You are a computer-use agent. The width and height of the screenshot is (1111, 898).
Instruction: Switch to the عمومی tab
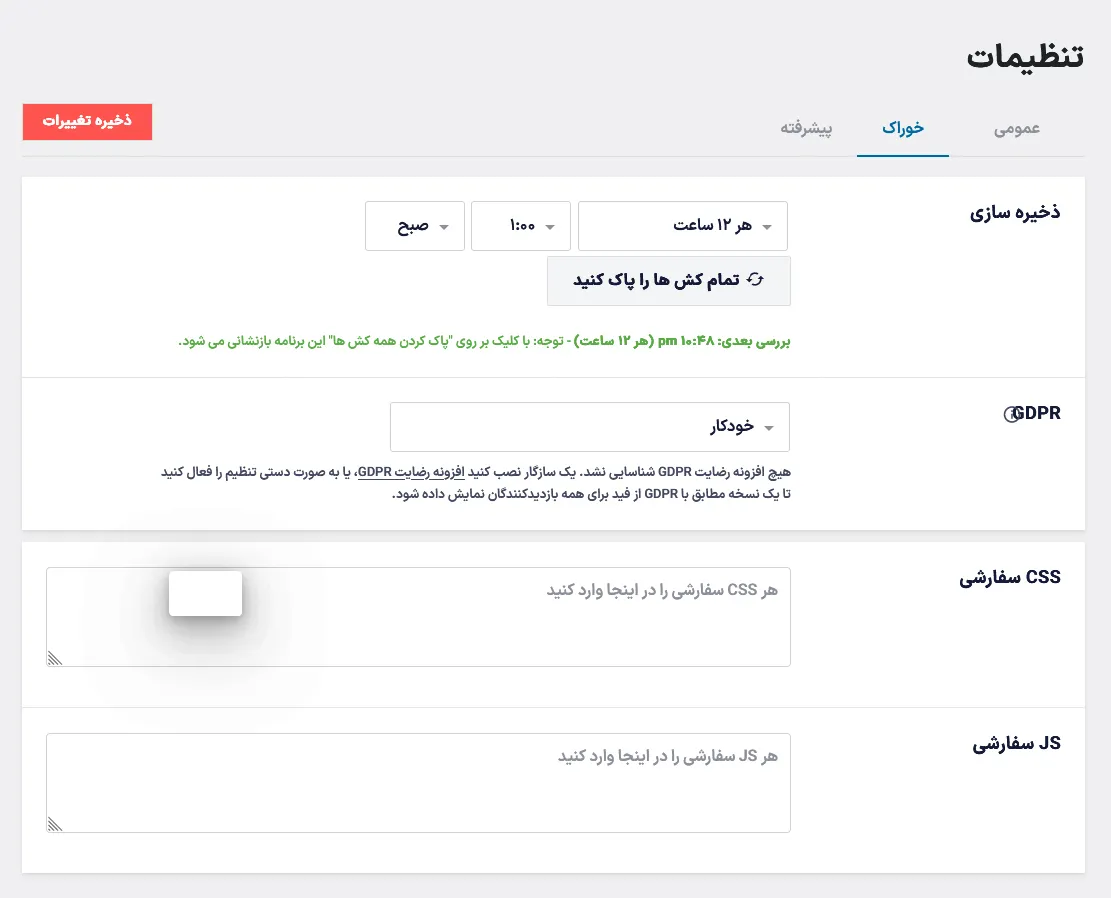point(1017,128)
